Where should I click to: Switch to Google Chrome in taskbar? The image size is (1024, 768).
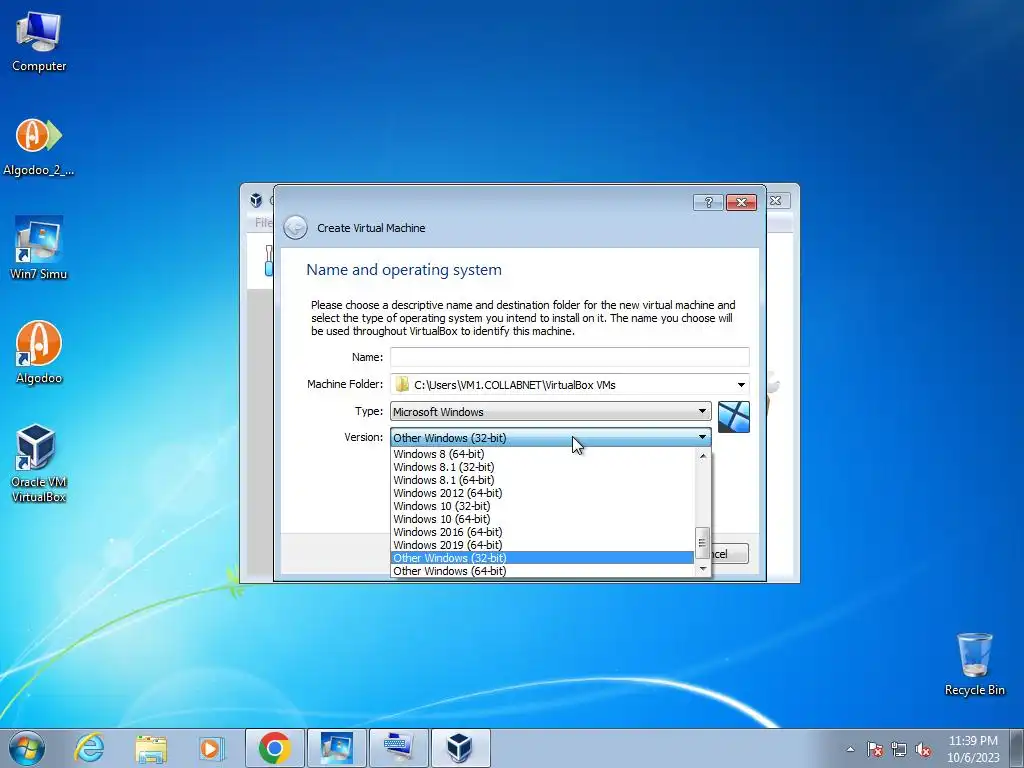(274, 748)
